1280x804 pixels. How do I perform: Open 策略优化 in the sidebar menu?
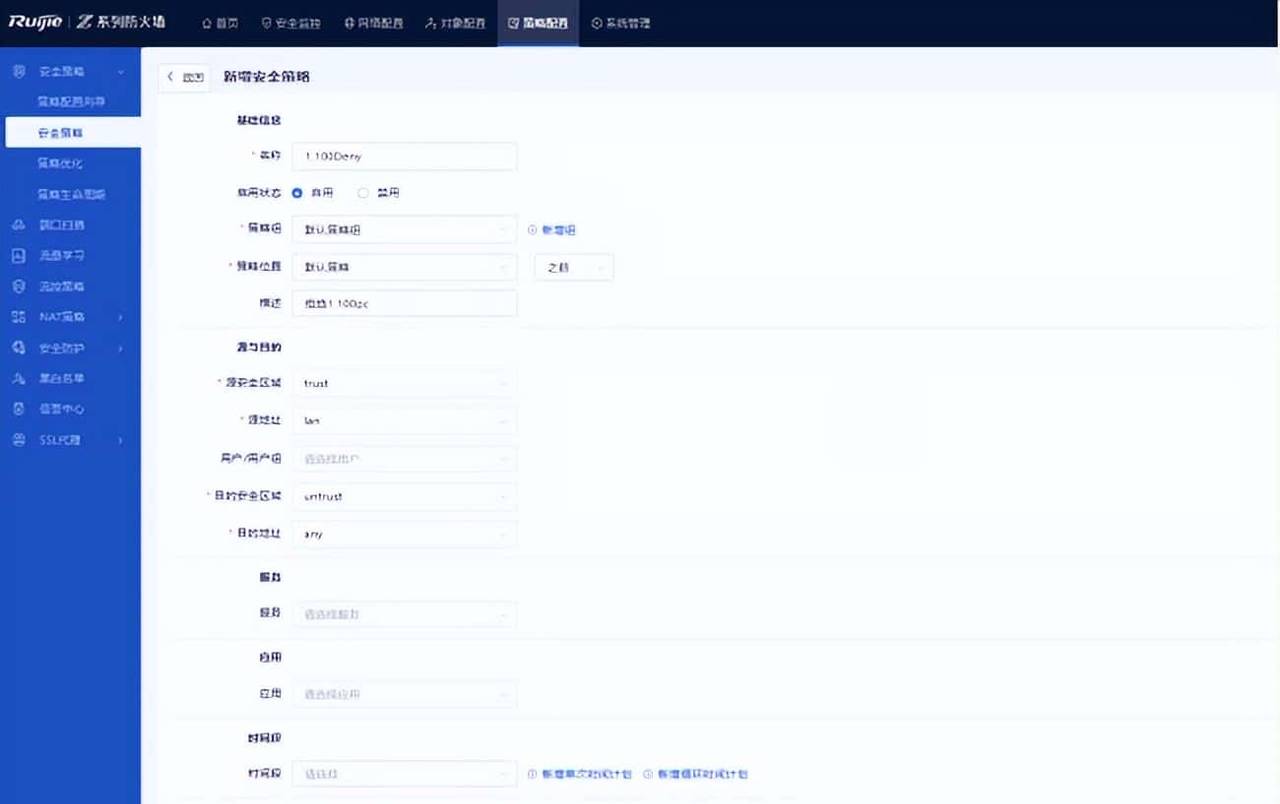pyautogui.click(x=60, y=163)
